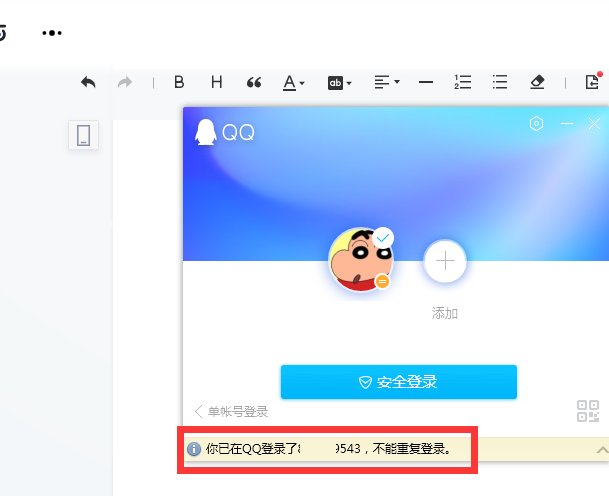Image resolution: width=609 pixels, height=496 pixels.
Task: Click the QQ penguin logo
Action: point(205,132)
